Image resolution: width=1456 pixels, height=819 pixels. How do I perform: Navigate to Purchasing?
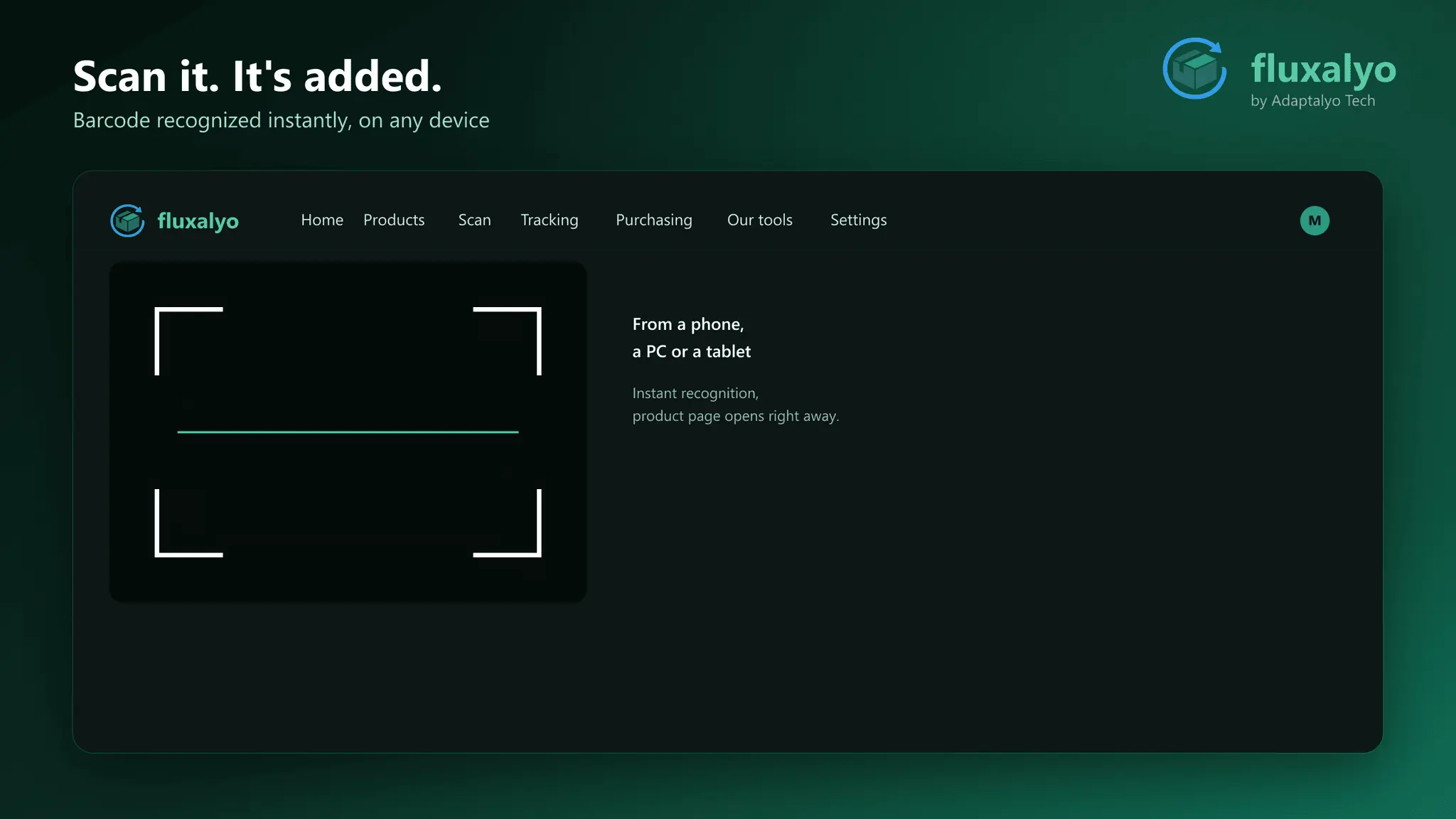coord(654,220)
